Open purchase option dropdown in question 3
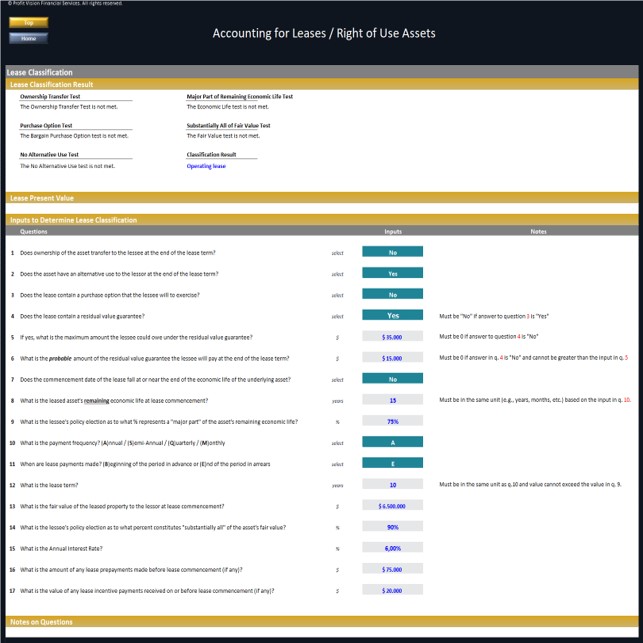 coord(392,294)
